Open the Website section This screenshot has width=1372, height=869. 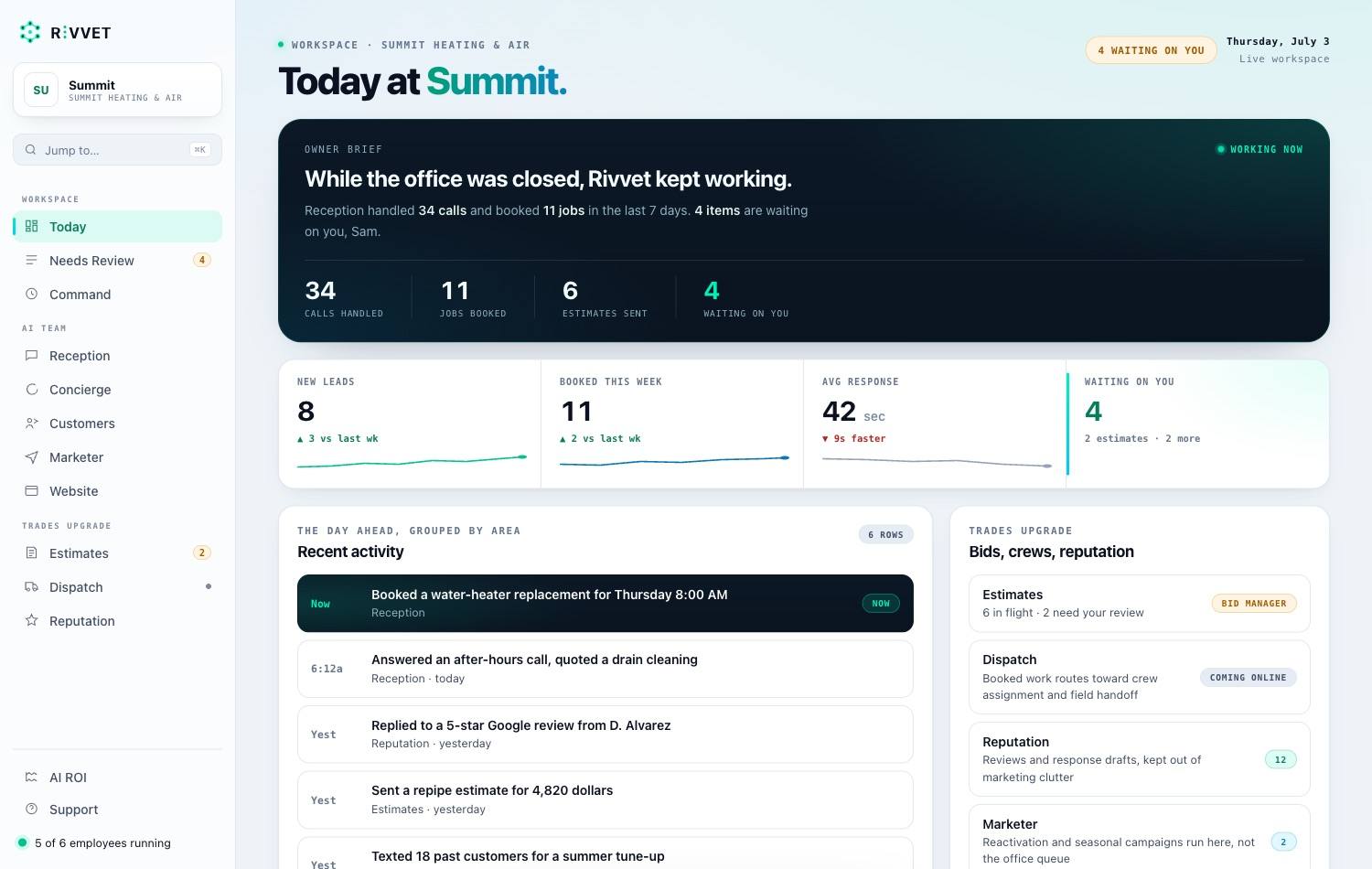(117, 491)
